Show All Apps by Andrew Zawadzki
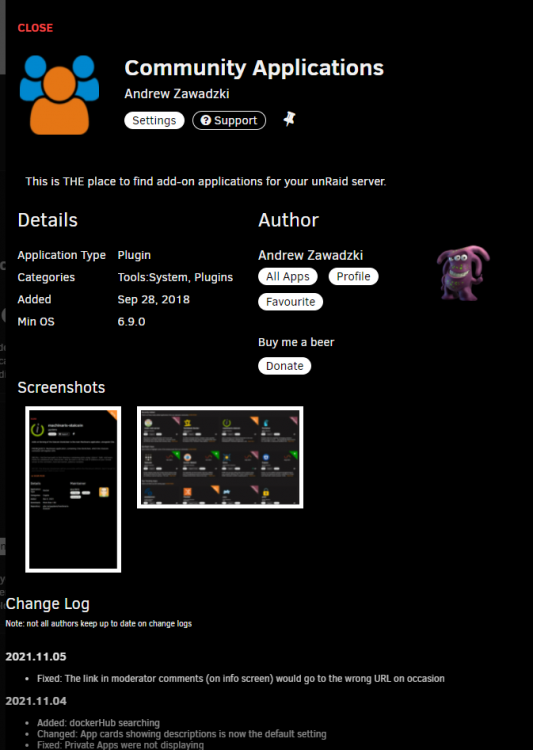This screenshot has height=750, width=533. pyautogui.click(x=288, y=276)
